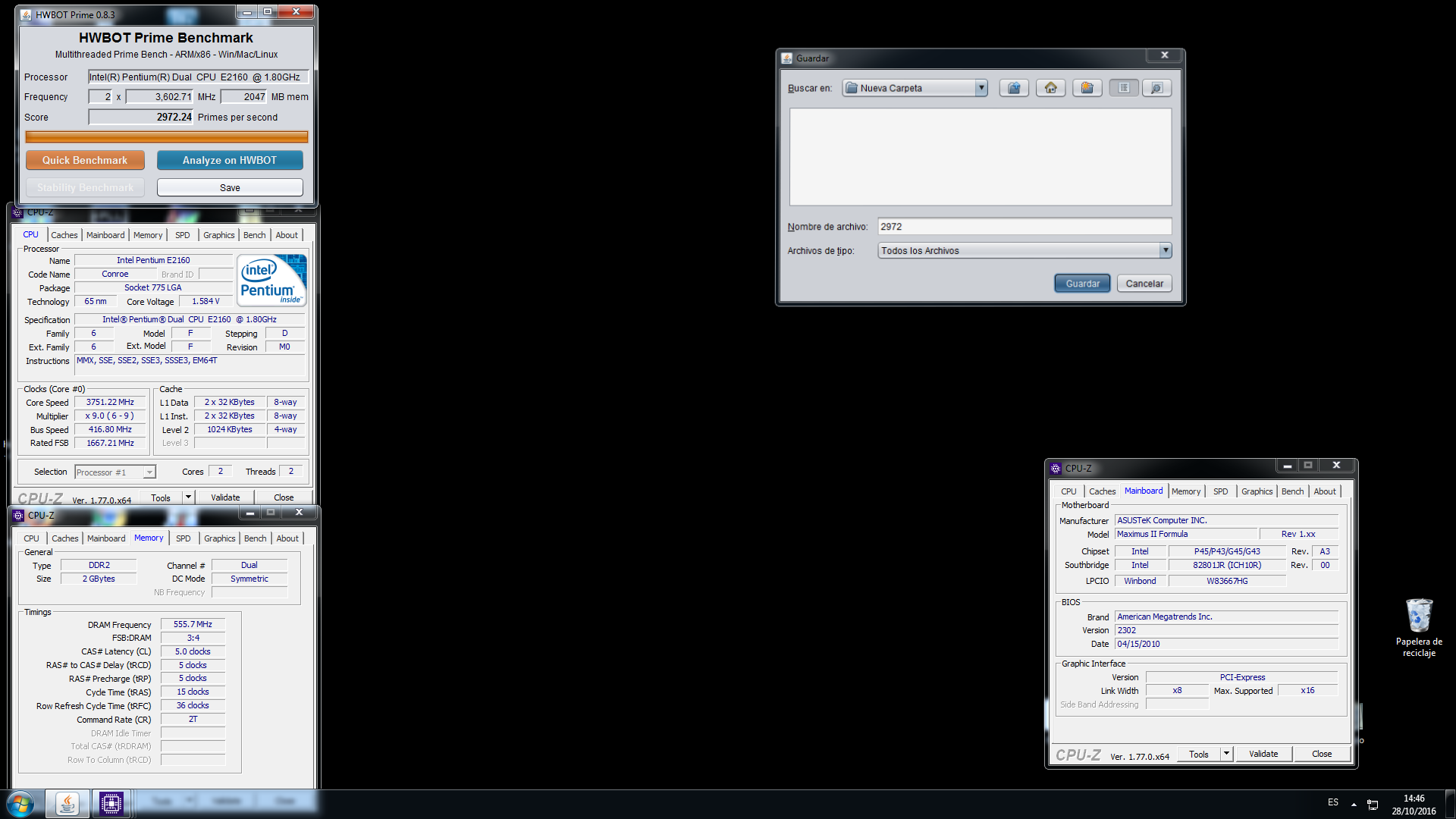Click the Java taskbar icon
This screenshot has height=819, width=1456.
point(67,804)
